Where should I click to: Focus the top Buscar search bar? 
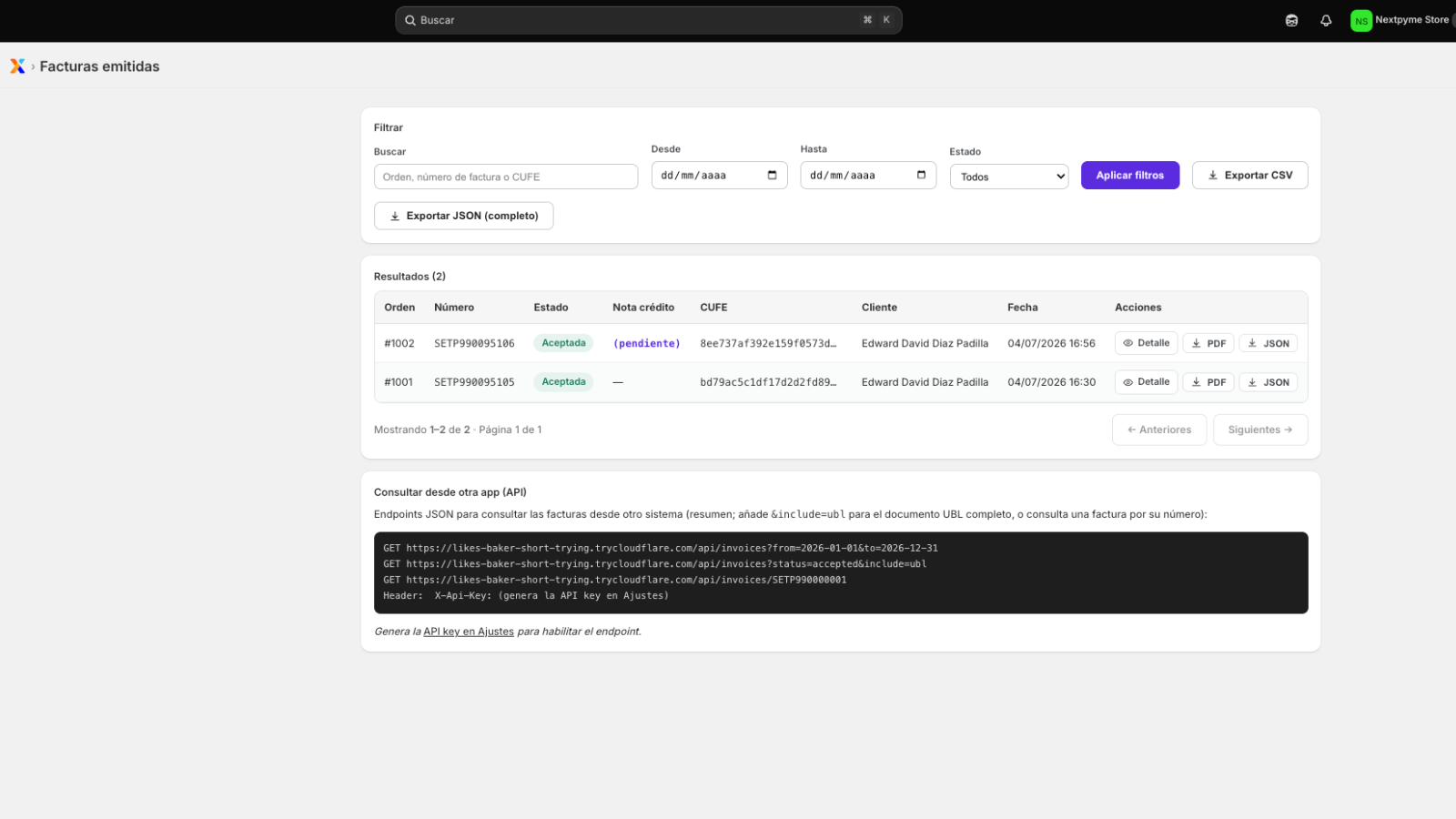[649, 20]
